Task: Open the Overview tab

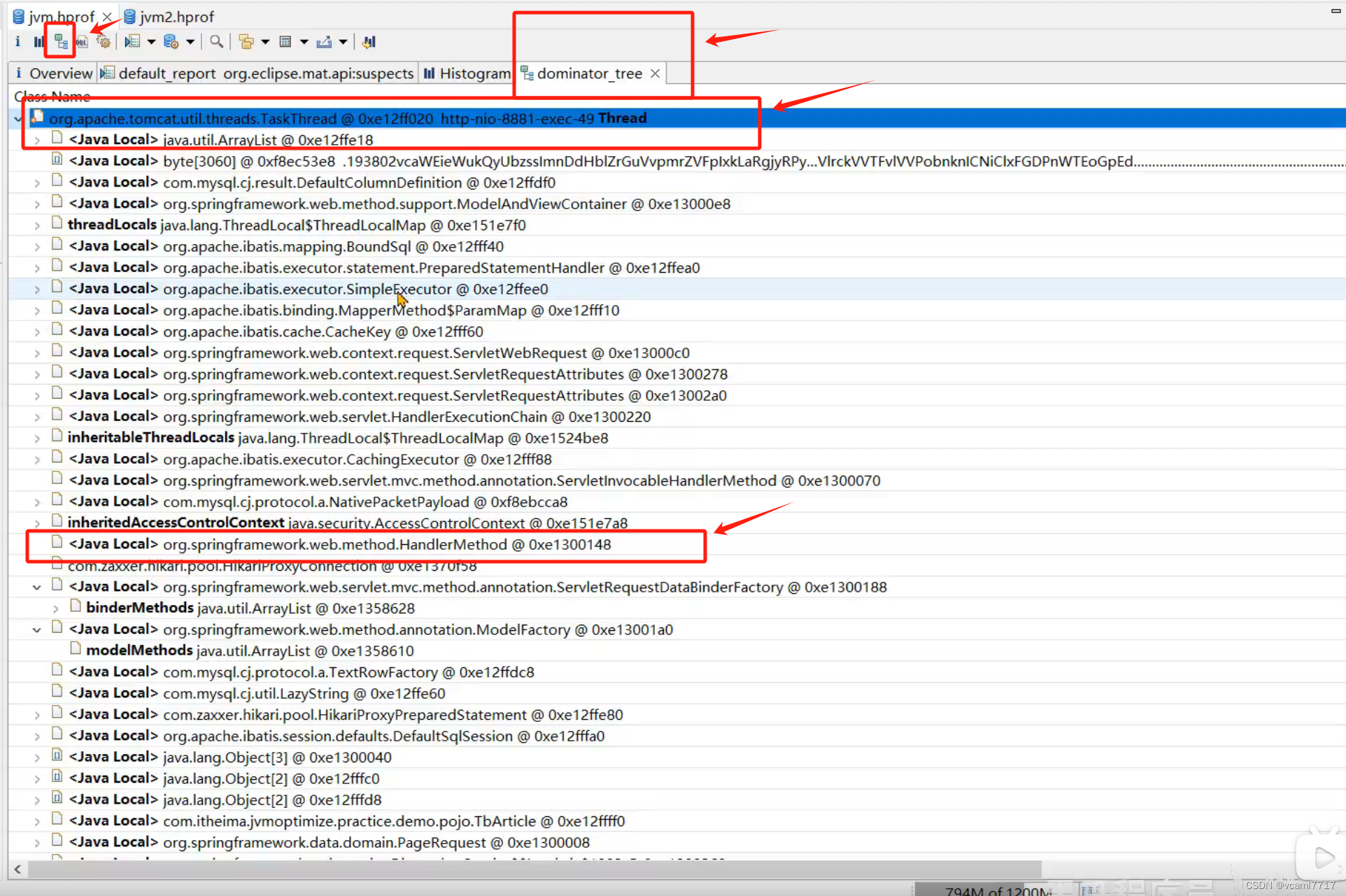Action: (x=53, y=73)
